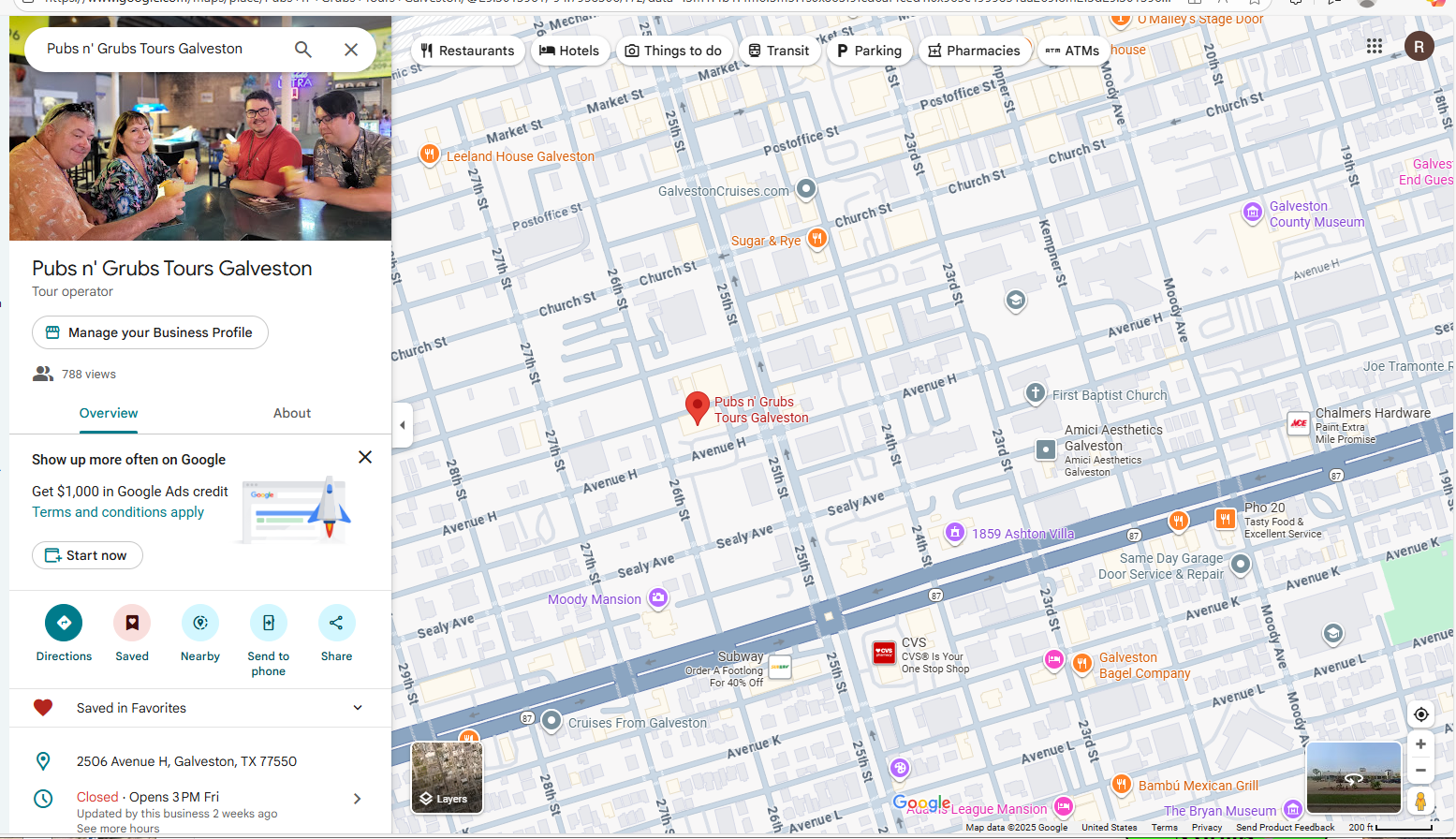1456x839 pixels.
Task: Click See more hours text
Action: point(118,829)
